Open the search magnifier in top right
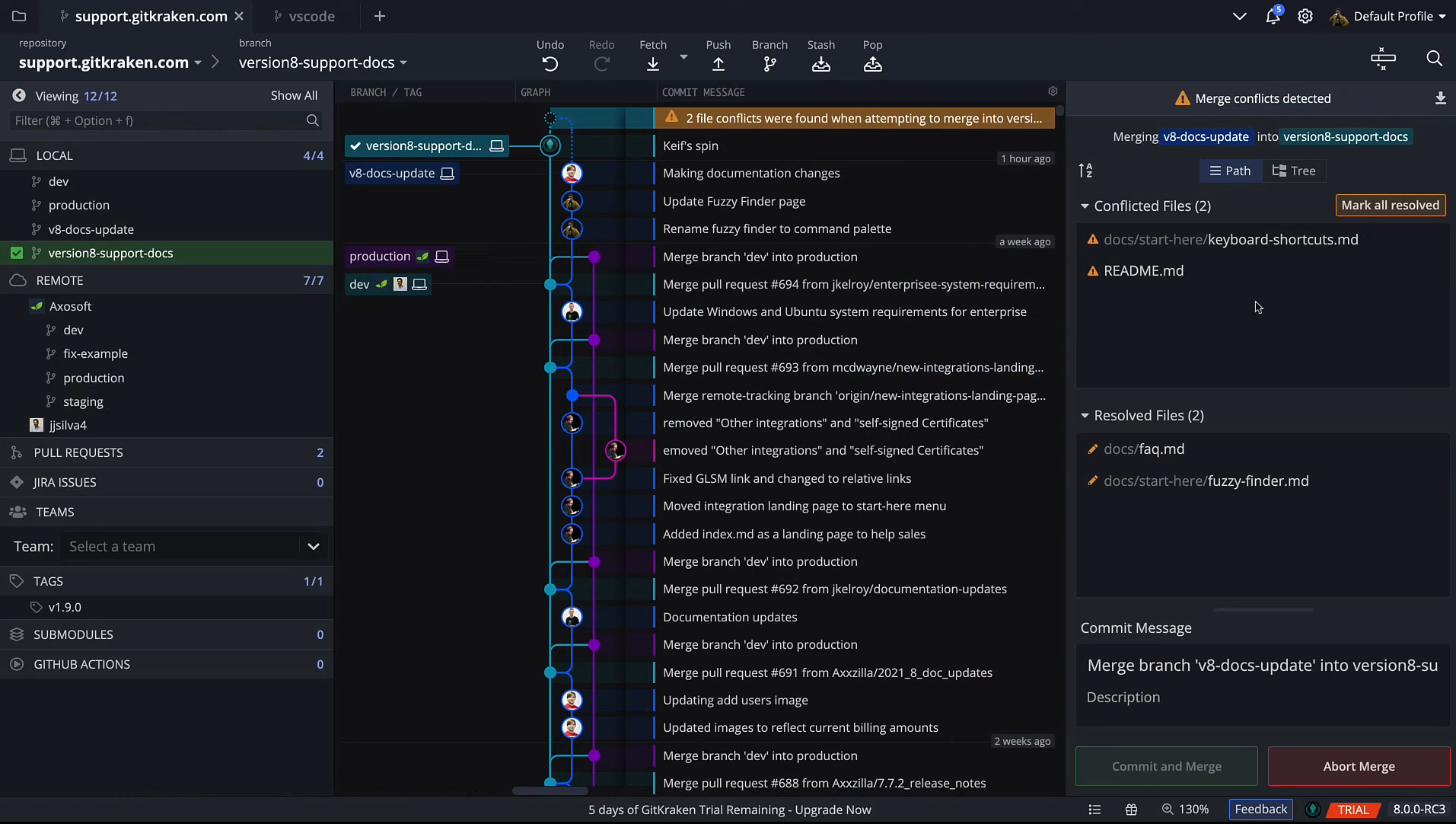 point(1434,59)
